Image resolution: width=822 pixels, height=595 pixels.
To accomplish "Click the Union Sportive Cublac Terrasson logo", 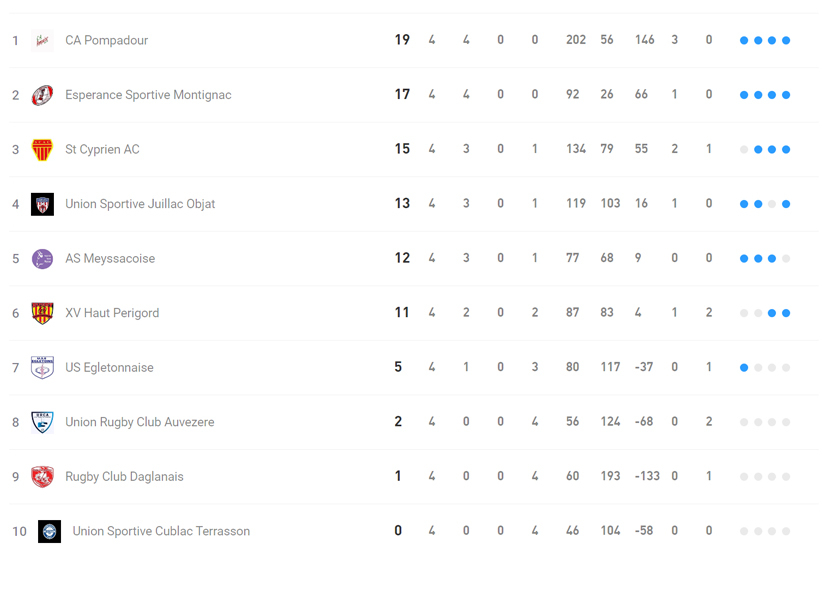I will coord(49,531).
